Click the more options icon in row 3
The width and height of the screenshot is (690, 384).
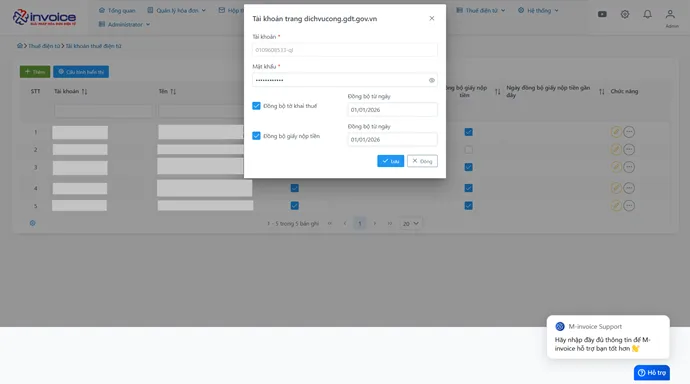tap(629, 167)
